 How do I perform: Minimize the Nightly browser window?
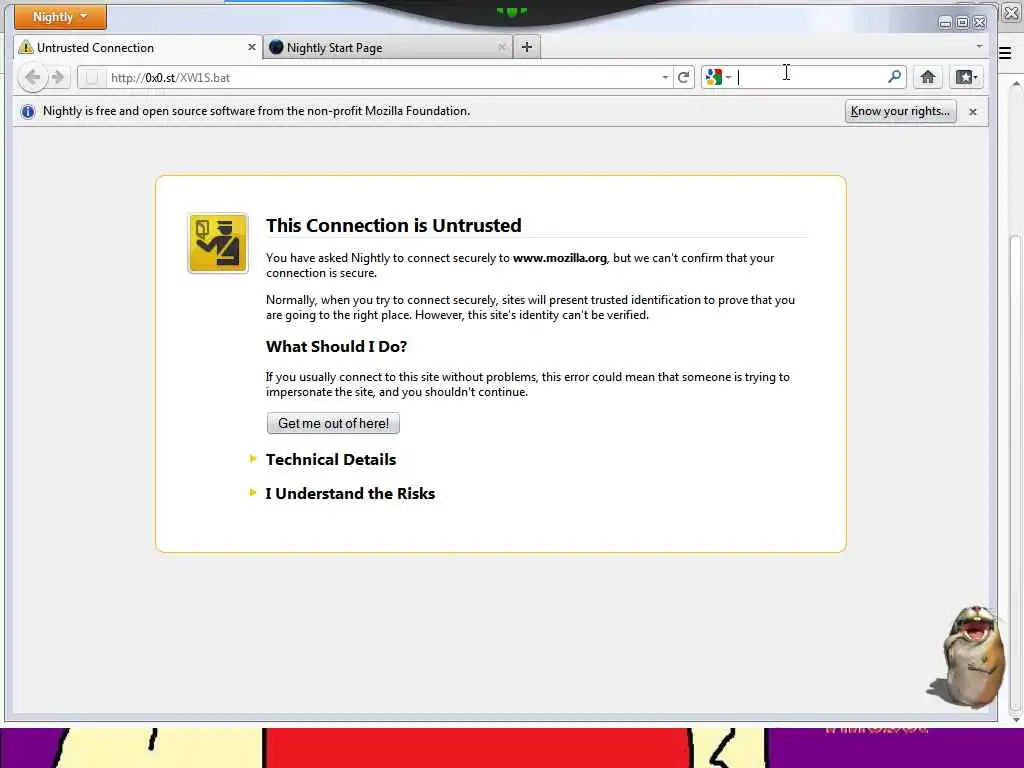coord(945,23)
